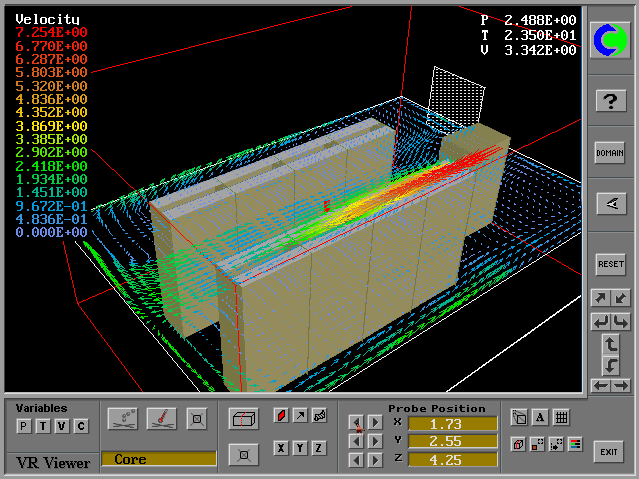
Task: Click the 3D wireframe box icon
Action: click(242, 416)
